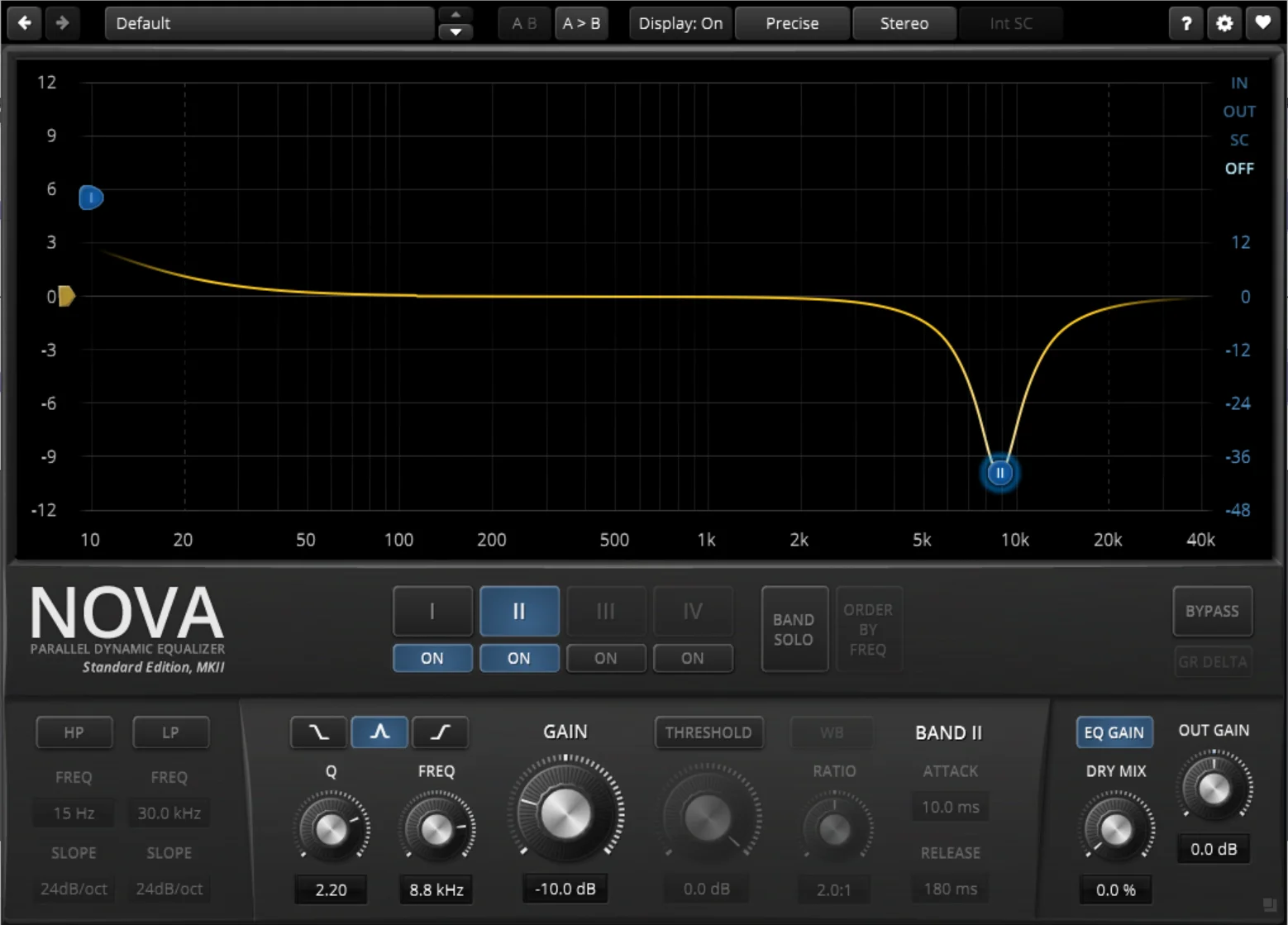This screenshot has width=1288, height=925.
Task: Select the low shelf filter shape
Action: click(318, 732)
